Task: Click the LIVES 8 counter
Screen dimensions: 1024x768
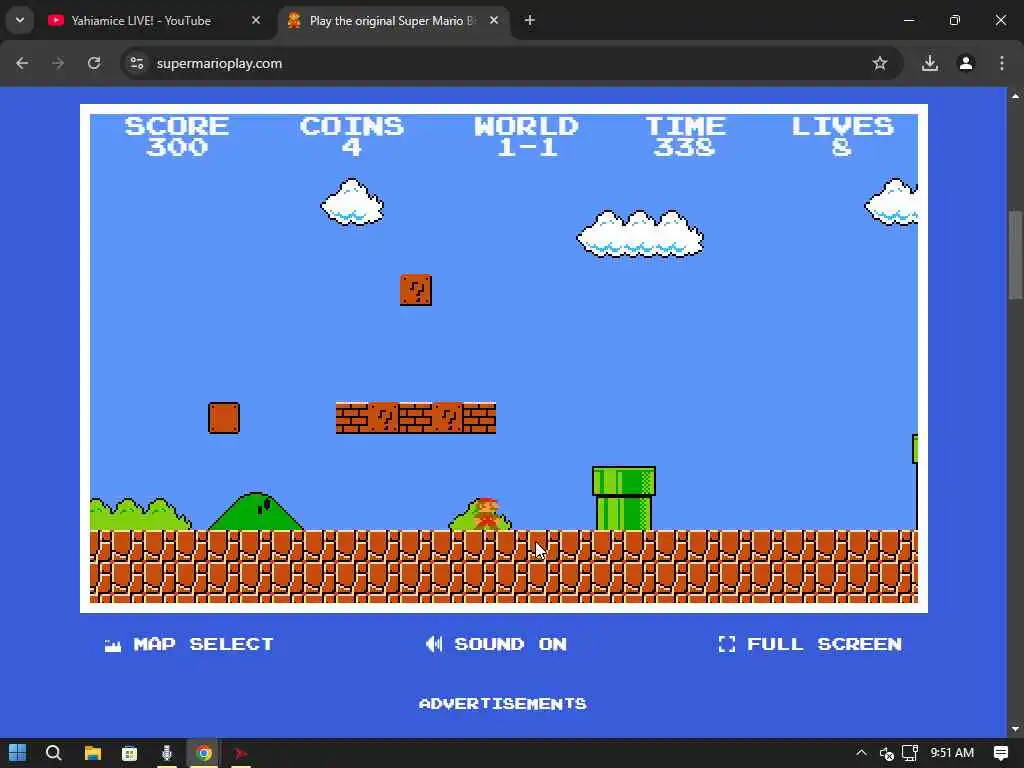Action: (842, 136)
